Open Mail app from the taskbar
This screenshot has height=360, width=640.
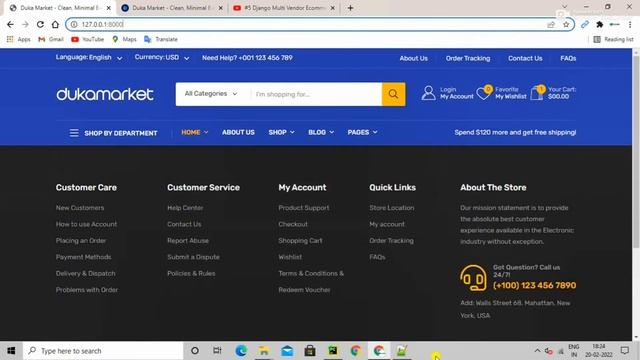287,351
